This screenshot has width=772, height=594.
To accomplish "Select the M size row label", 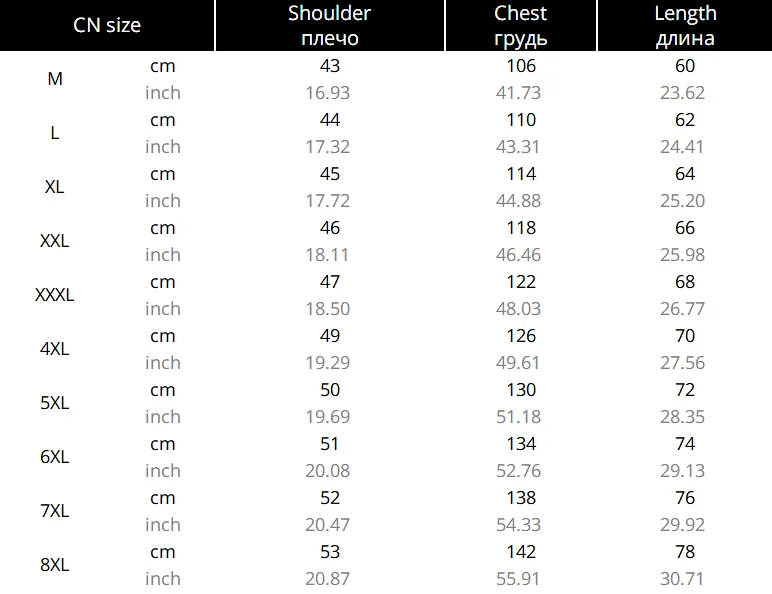I will point(55,79).
